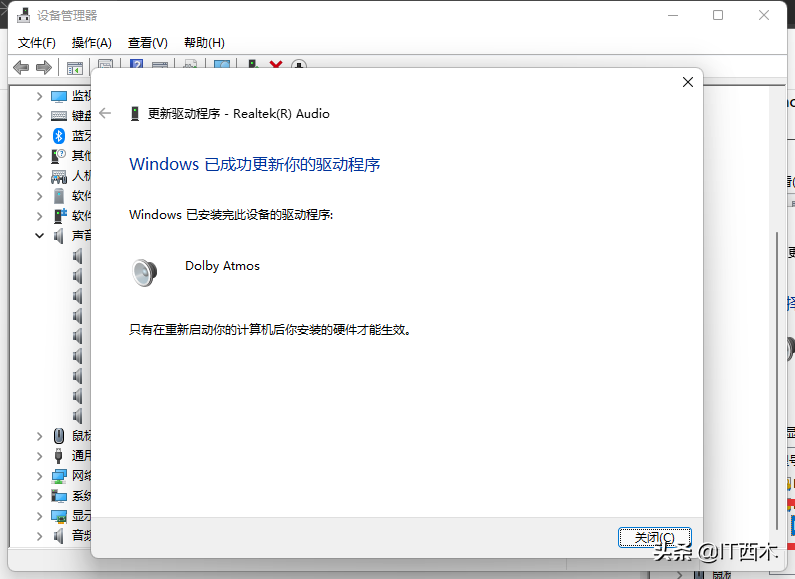The width and height of the screenshot is (795, 579).
Task: Select the system devices icon beside 系统
Action: [x=59, y=495]
